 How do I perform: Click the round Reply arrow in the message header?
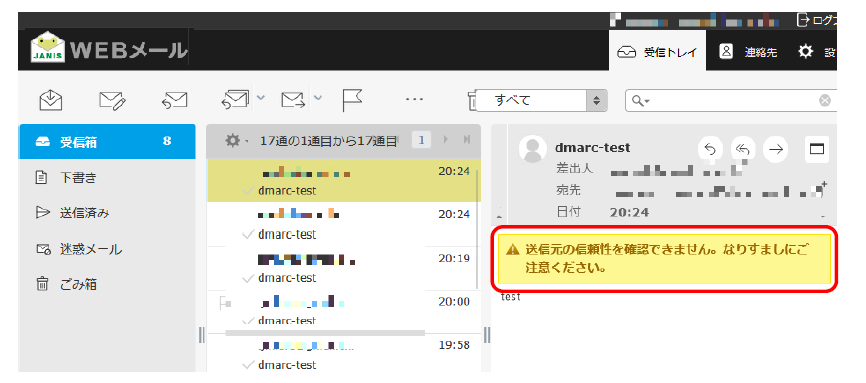(711, 149)
